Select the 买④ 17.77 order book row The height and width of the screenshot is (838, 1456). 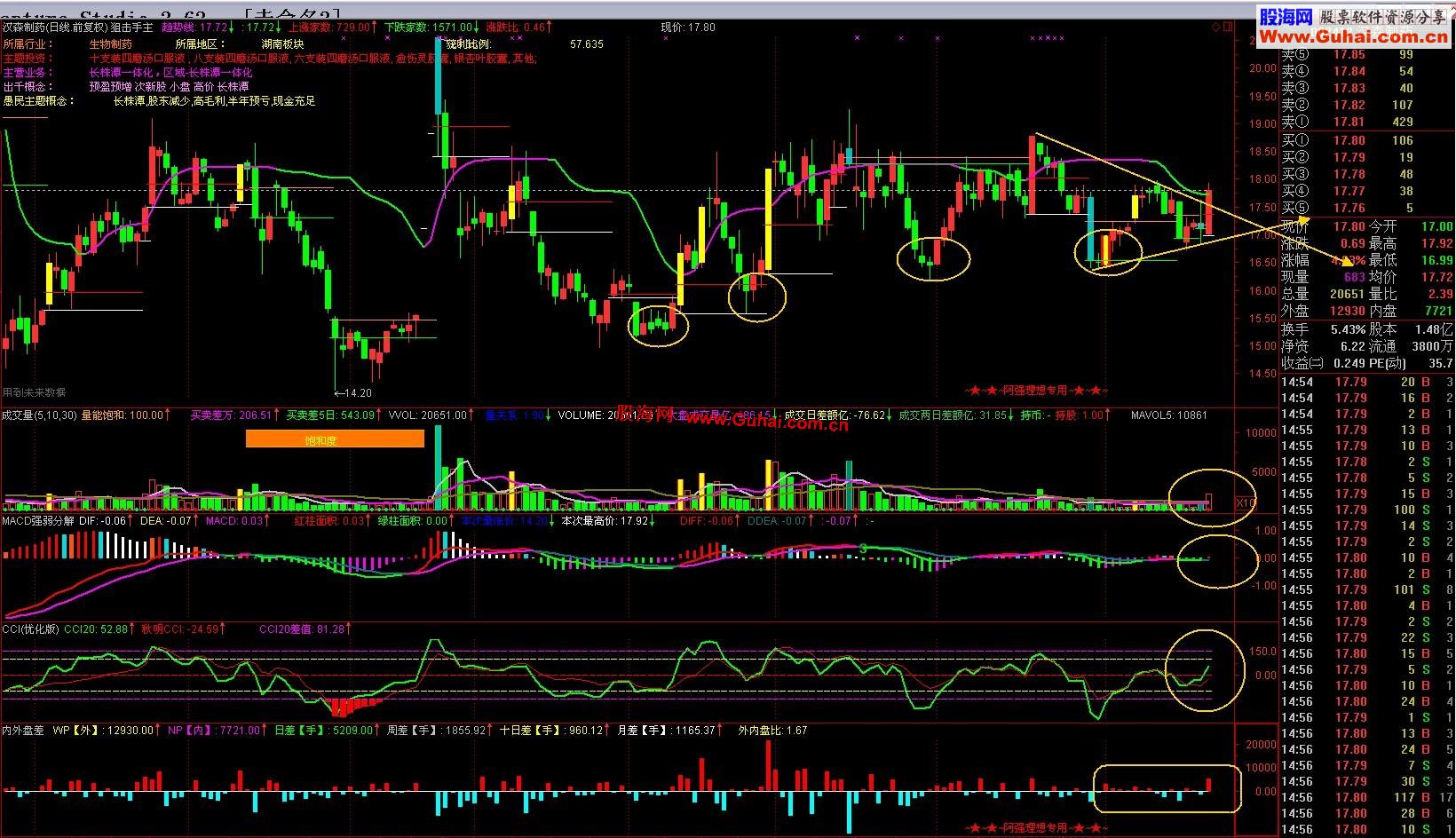click(1367, 191)
